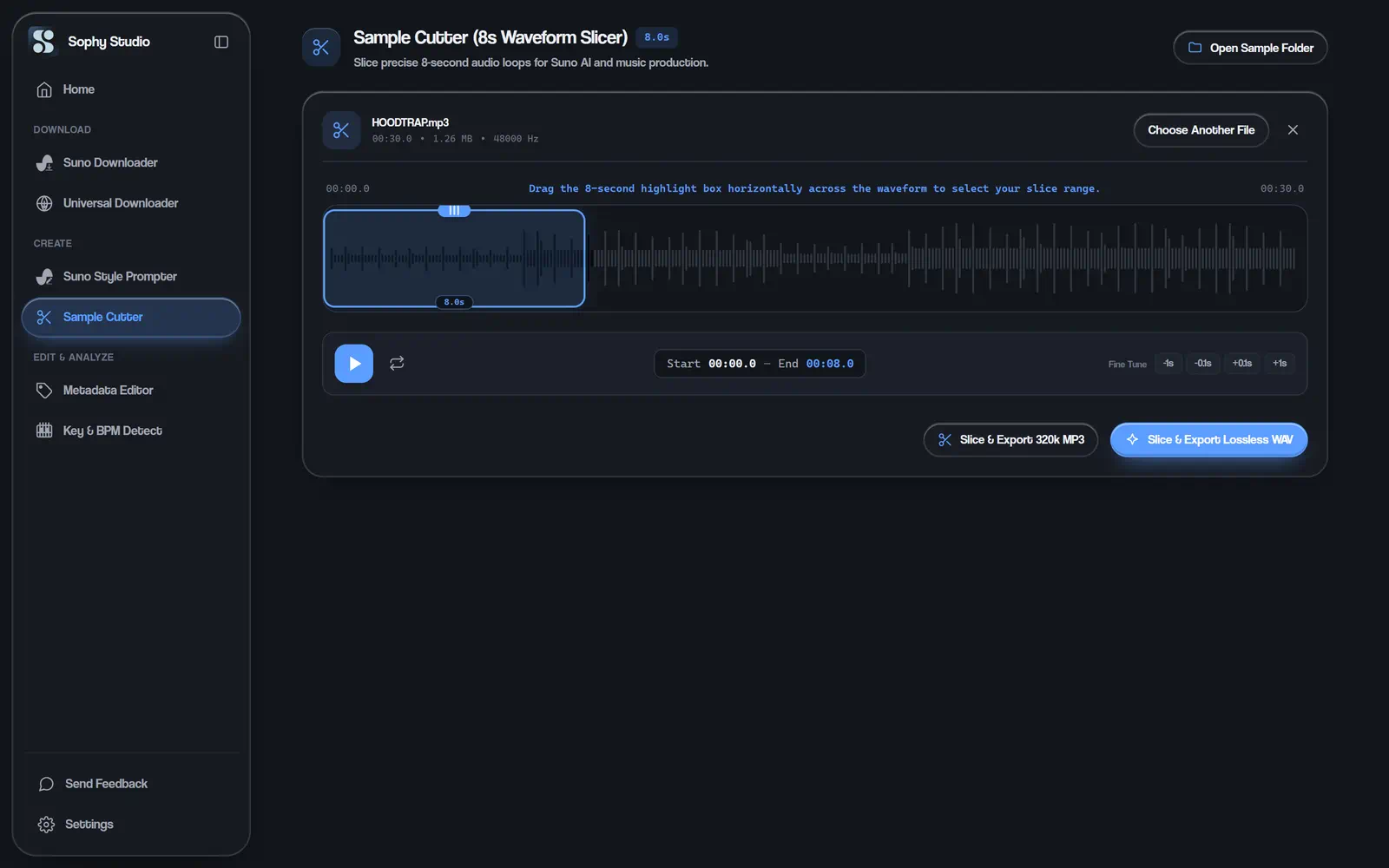Viewport: 1389px width, 868px height.
Task: Click scissors icon next to HOODTRAP.mp3
Action: 341,130
